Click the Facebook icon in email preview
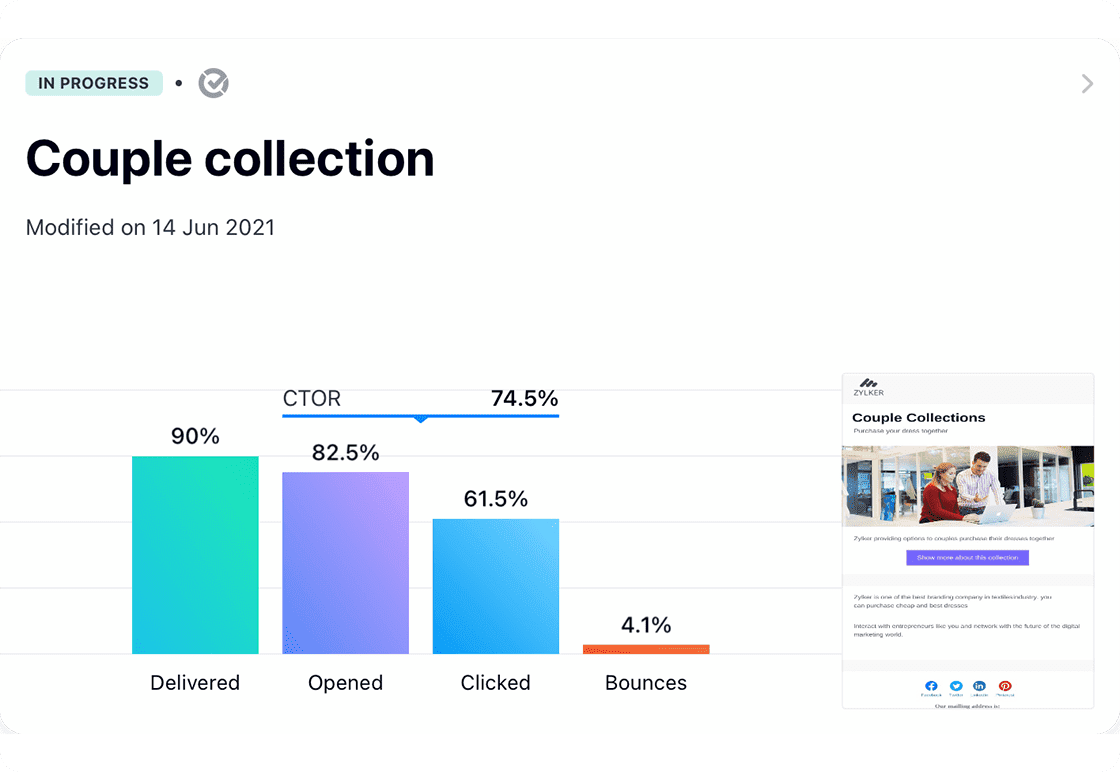The width and height of the screenshot is (1120, 772). coord(931,686)
